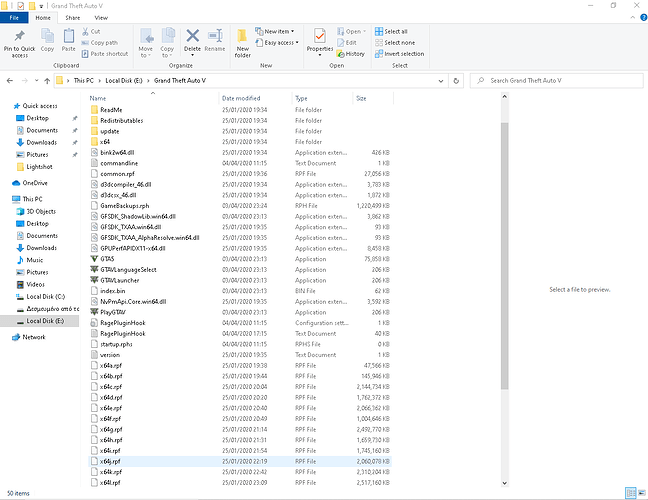Click Select all in ribbon
648x500 pixels.
[x=391, y=31]
